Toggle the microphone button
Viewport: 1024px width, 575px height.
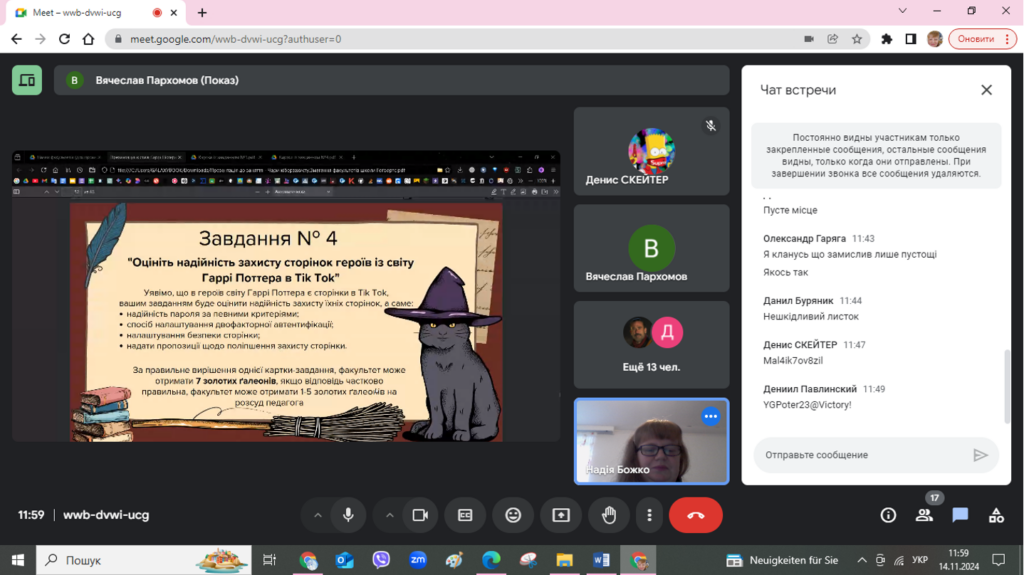[x=348, y=515]
